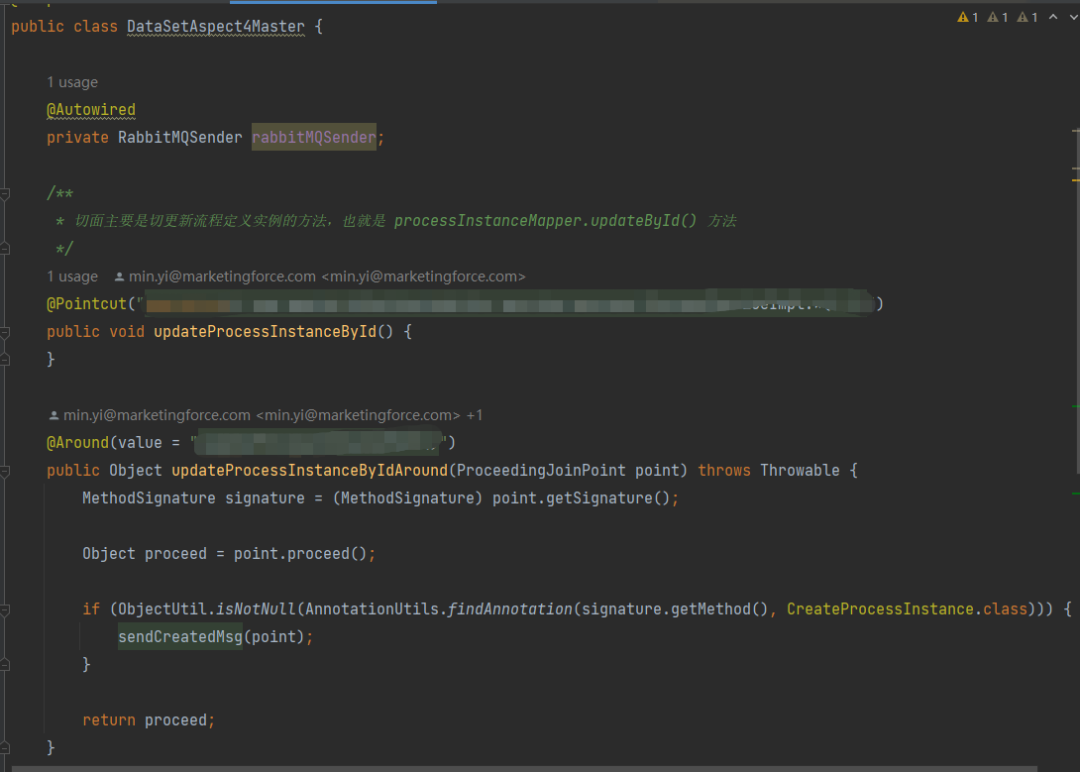Click the highlighted rabbitMQSender field name
The width and height of the screenshot is (1080, 772).
314,138
